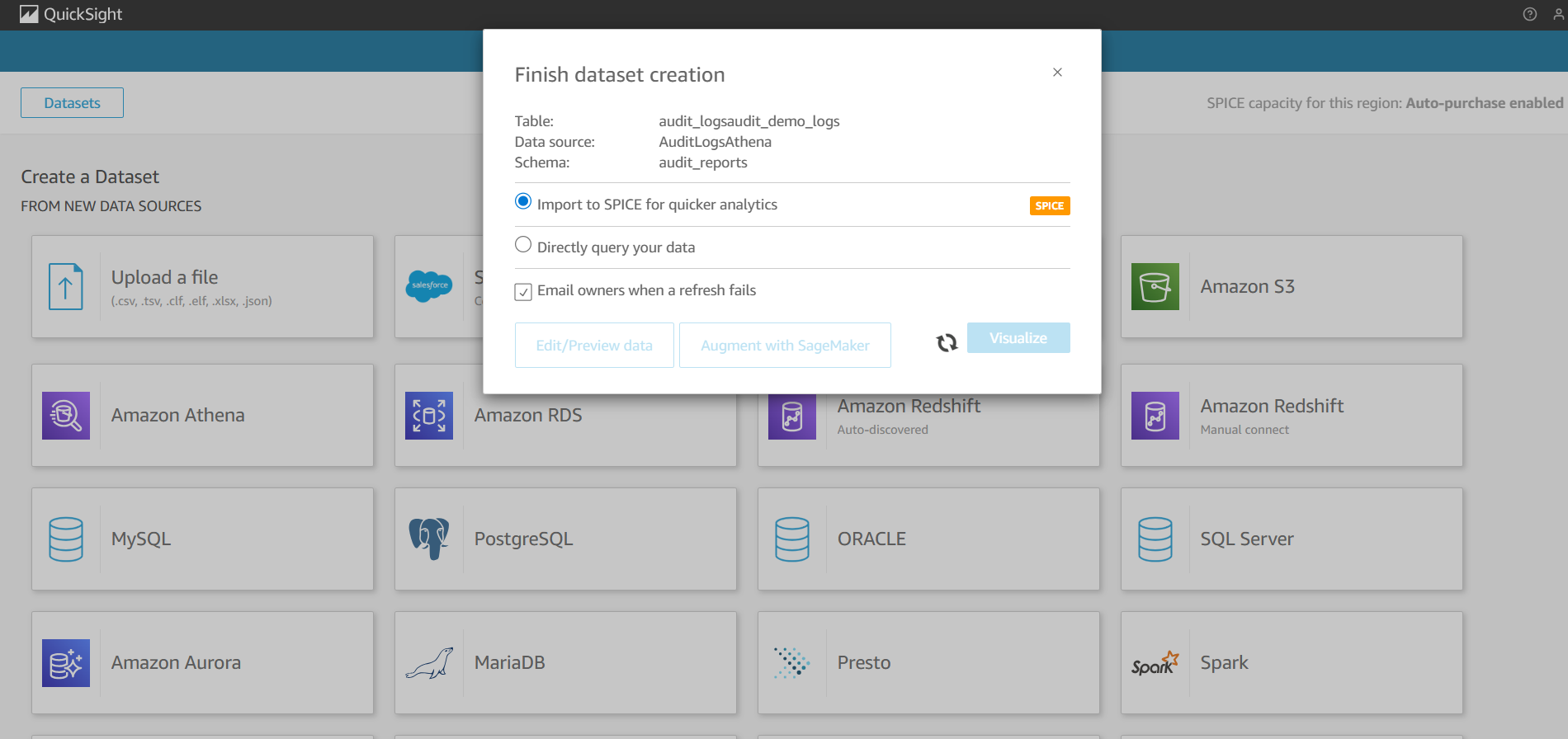Click table name audit_logsaudit_demo_logs
Viewport: 1568px width, 739px height.
pyautogui.click(x=749, y=121)
